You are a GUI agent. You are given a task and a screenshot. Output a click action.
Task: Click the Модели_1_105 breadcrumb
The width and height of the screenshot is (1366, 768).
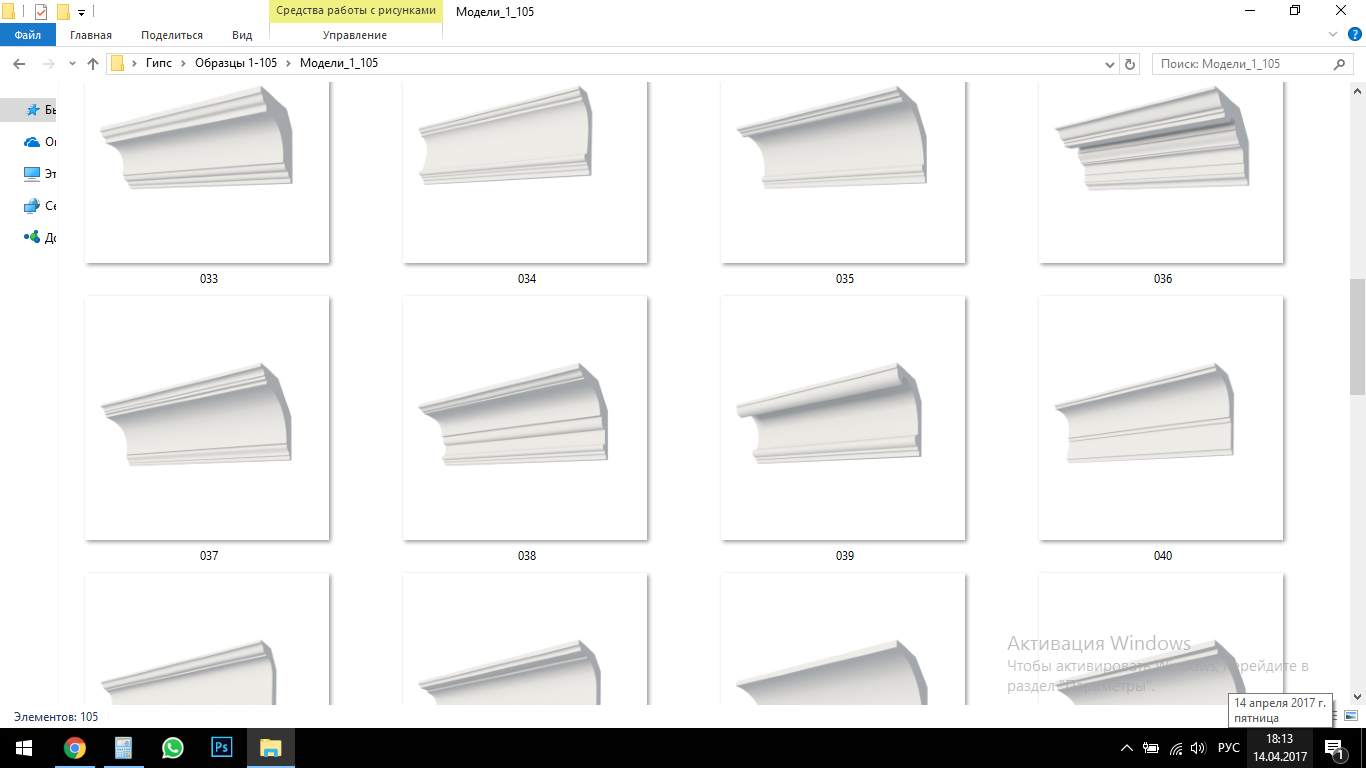tap(339, 63)
